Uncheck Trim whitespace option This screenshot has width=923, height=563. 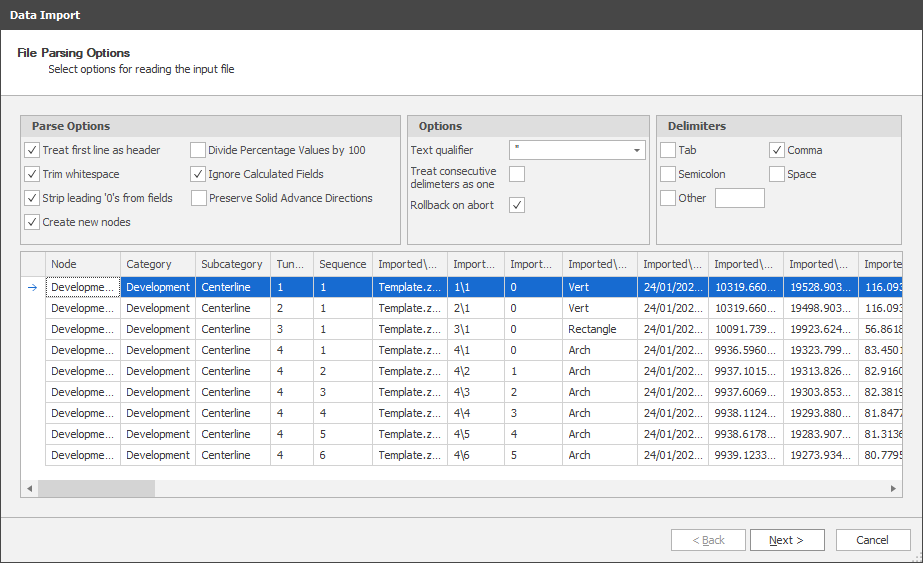coord(32,174)
